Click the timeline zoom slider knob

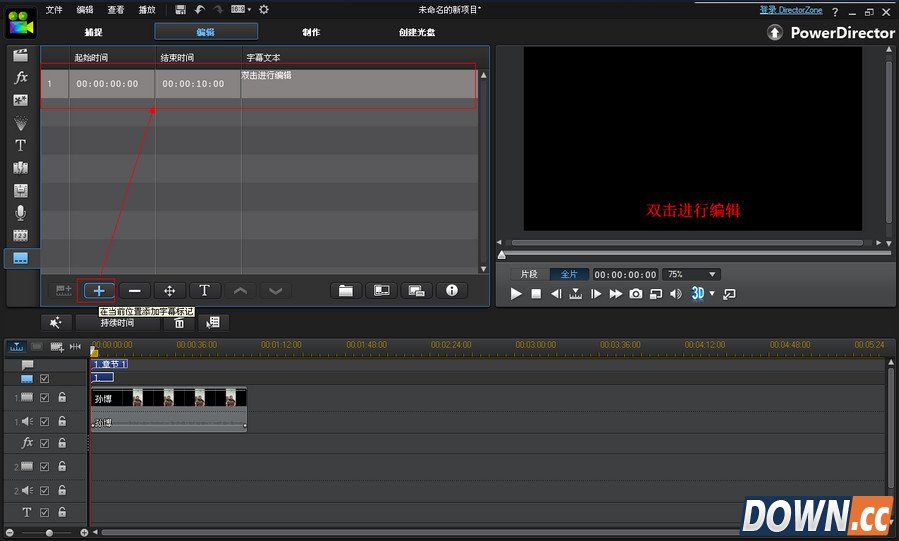click(x=49, y=533)
